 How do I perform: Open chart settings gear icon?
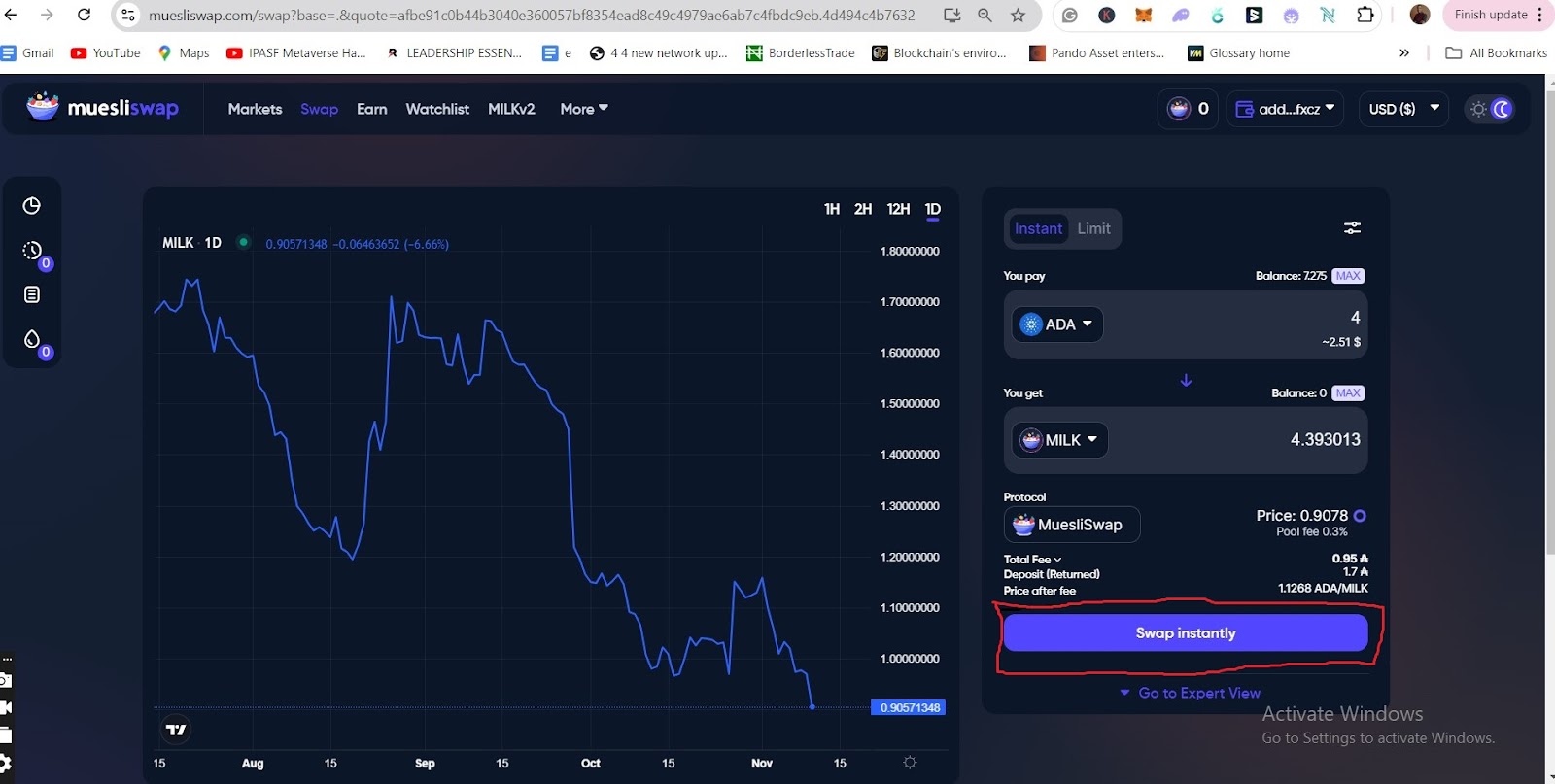point(910,763)
